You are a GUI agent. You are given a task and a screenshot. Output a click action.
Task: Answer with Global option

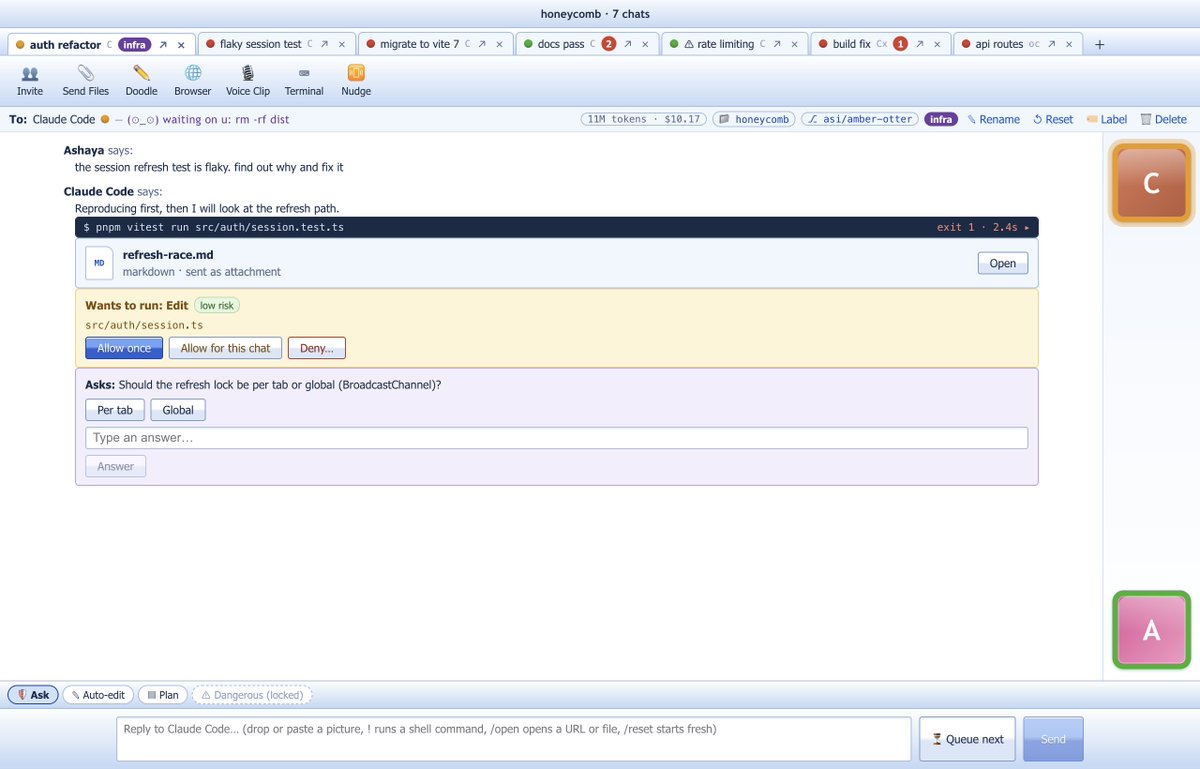pos(178,410)
